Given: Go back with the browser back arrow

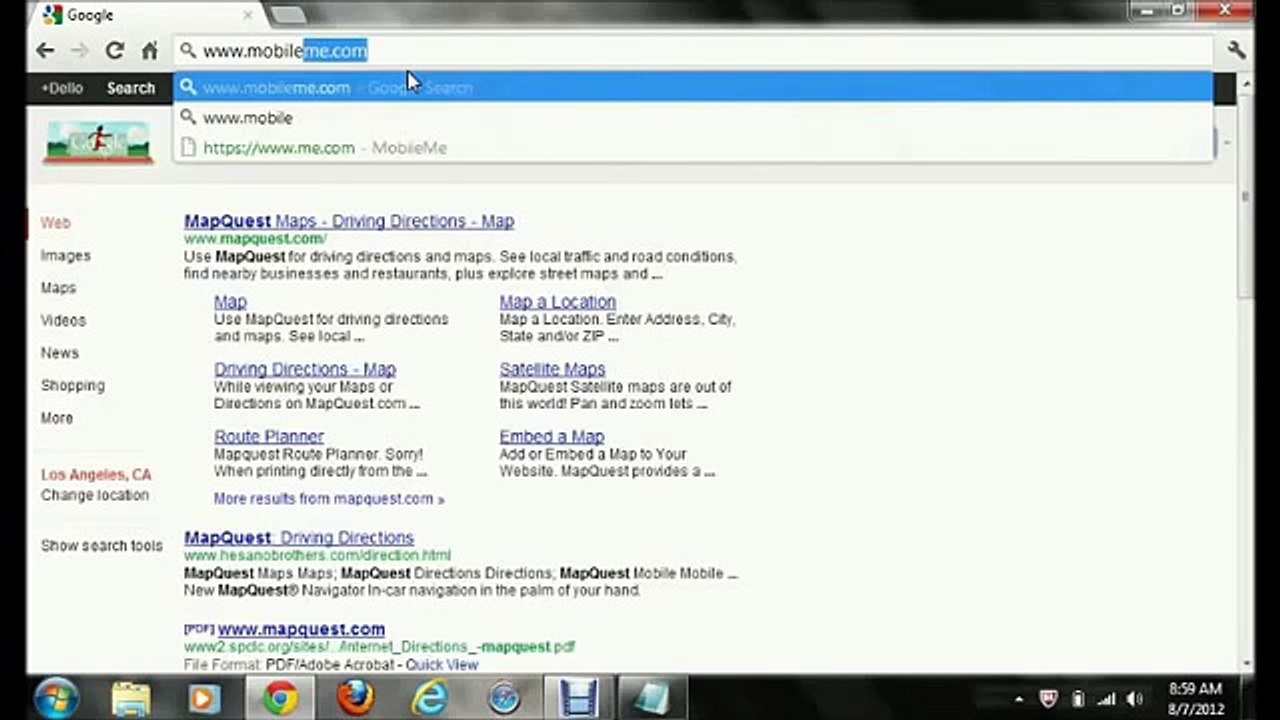Looking at the screenshot, I should [x=45, y=50].
